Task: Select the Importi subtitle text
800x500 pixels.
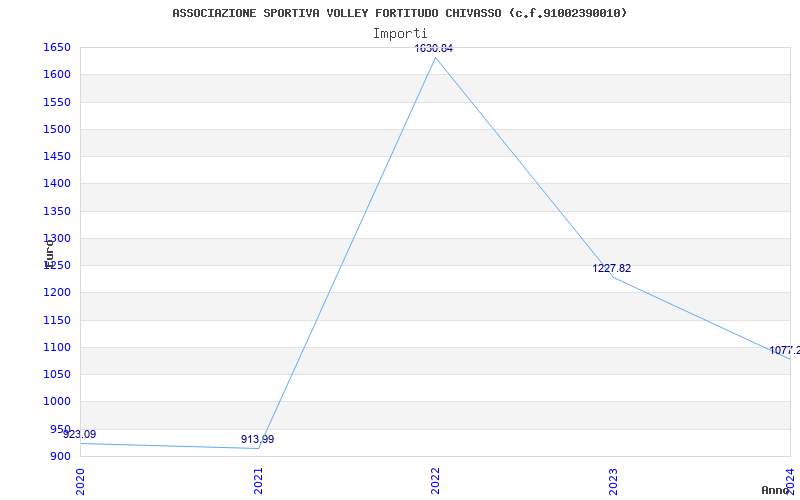Action: [400, 34]
